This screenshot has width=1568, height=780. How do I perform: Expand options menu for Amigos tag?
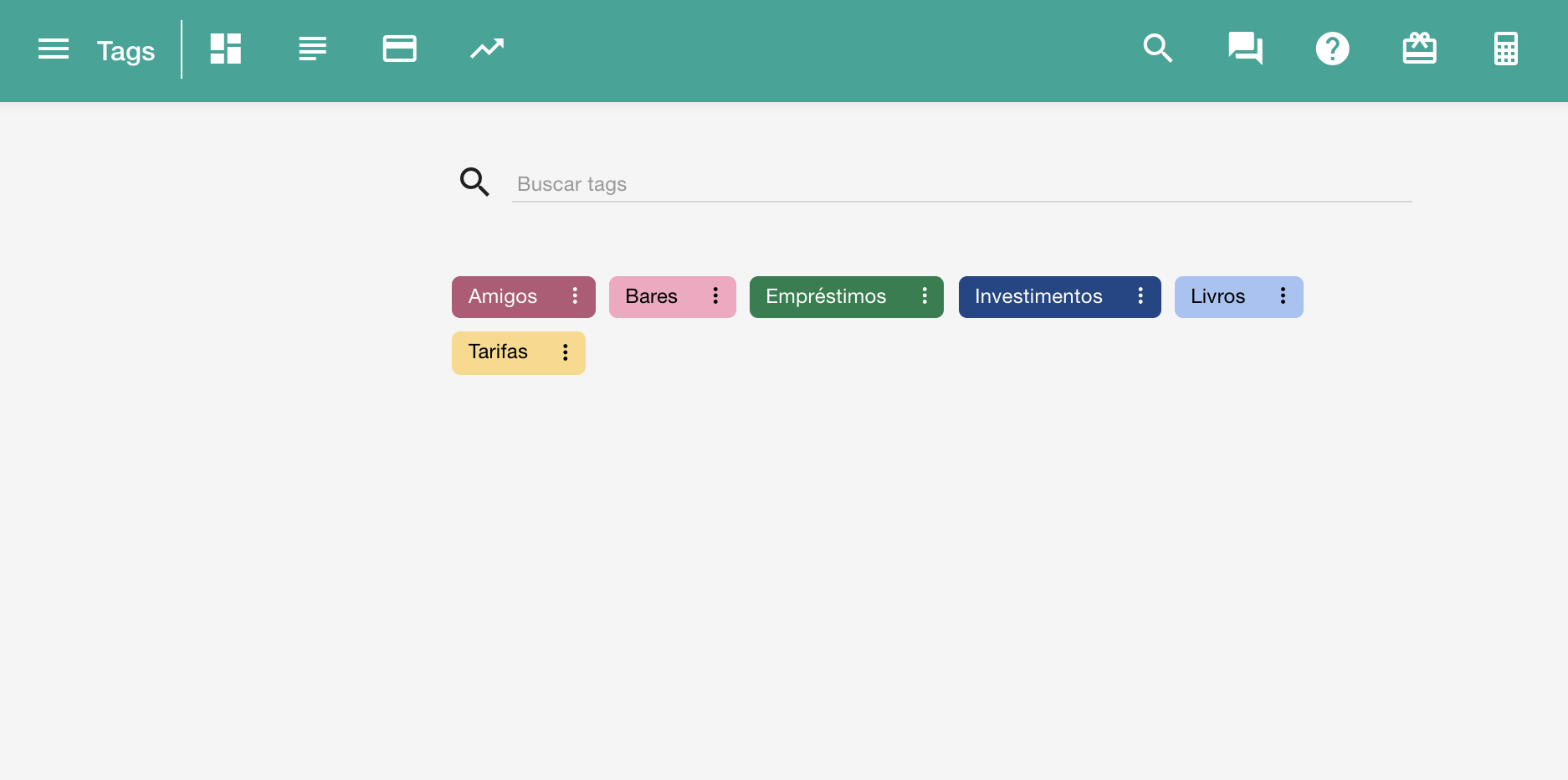575,296
